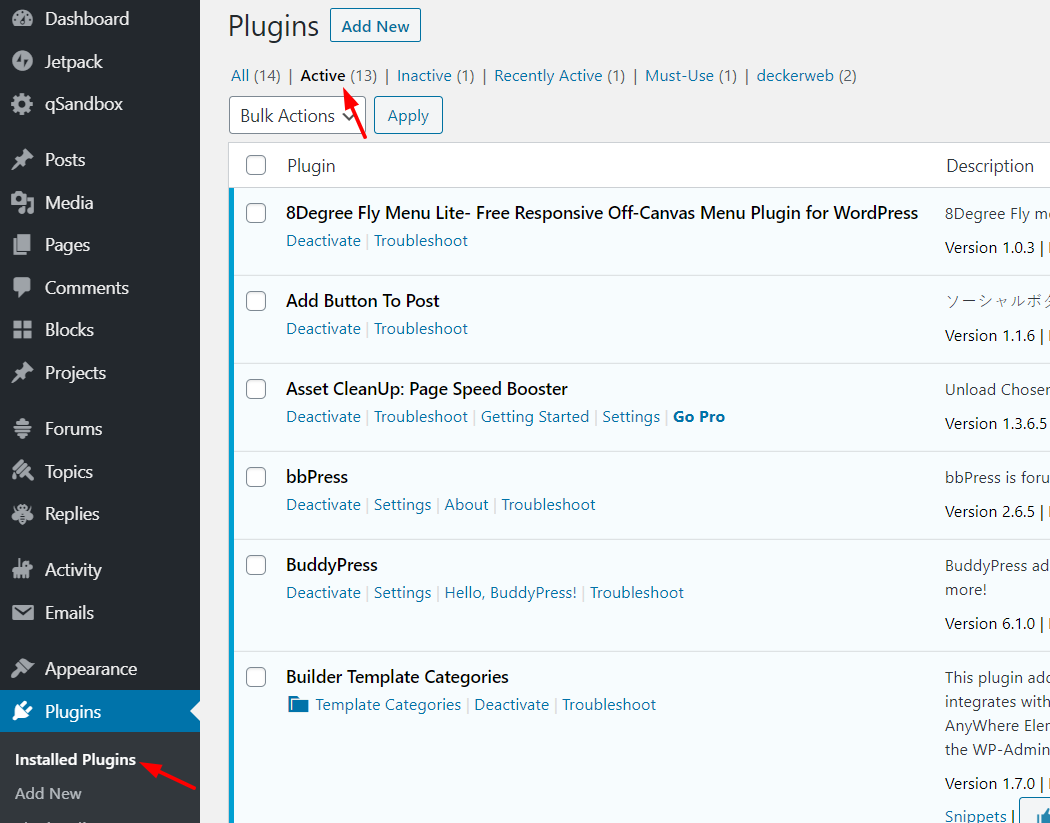
Task: Open the Recently Active (1) filter
Action: [559, 76]
